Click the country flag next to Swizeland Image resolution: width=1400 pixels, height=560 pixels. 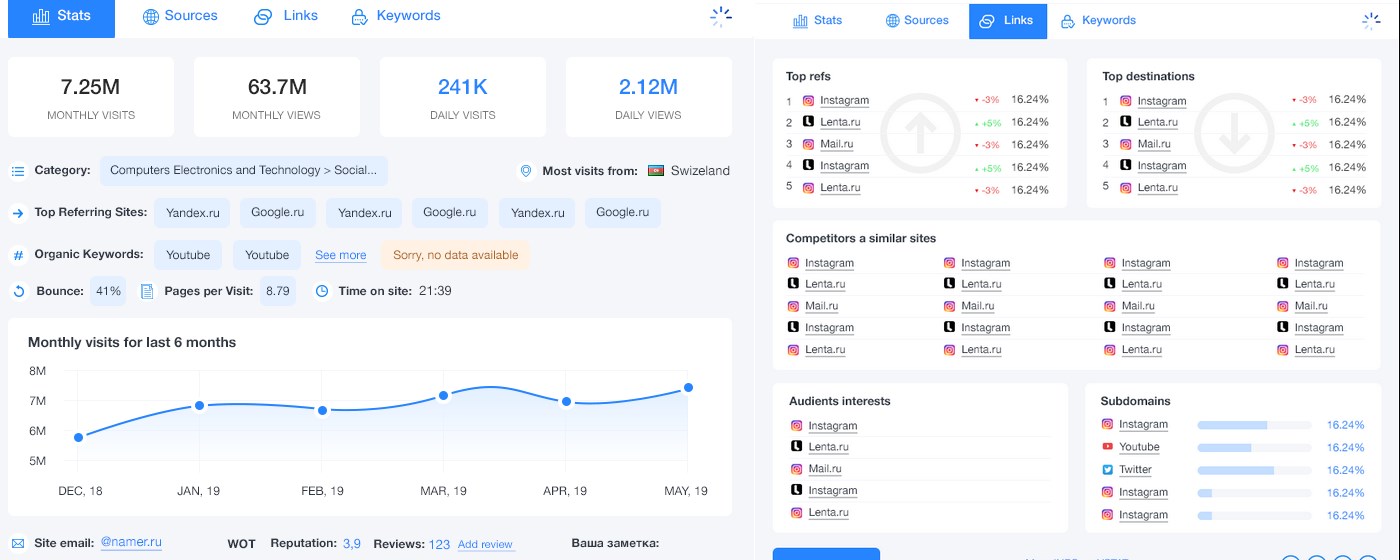coord(657,170)
